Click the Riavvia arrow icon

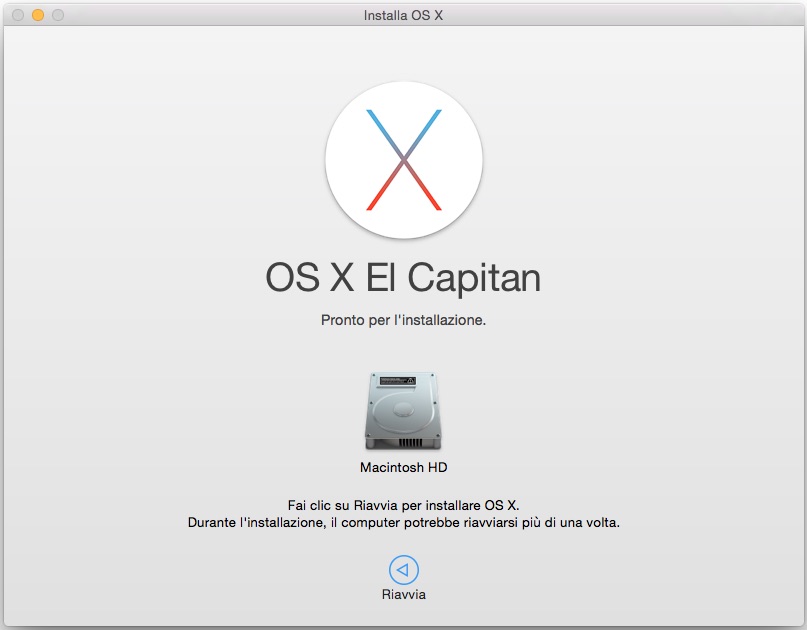404,570
